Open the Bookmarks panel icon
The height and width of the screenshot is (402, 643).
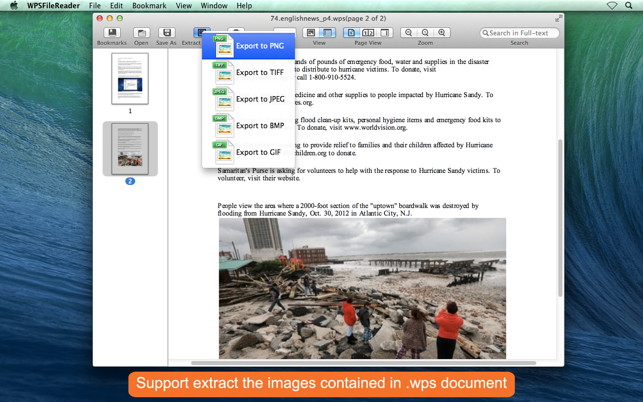[112, 32]
